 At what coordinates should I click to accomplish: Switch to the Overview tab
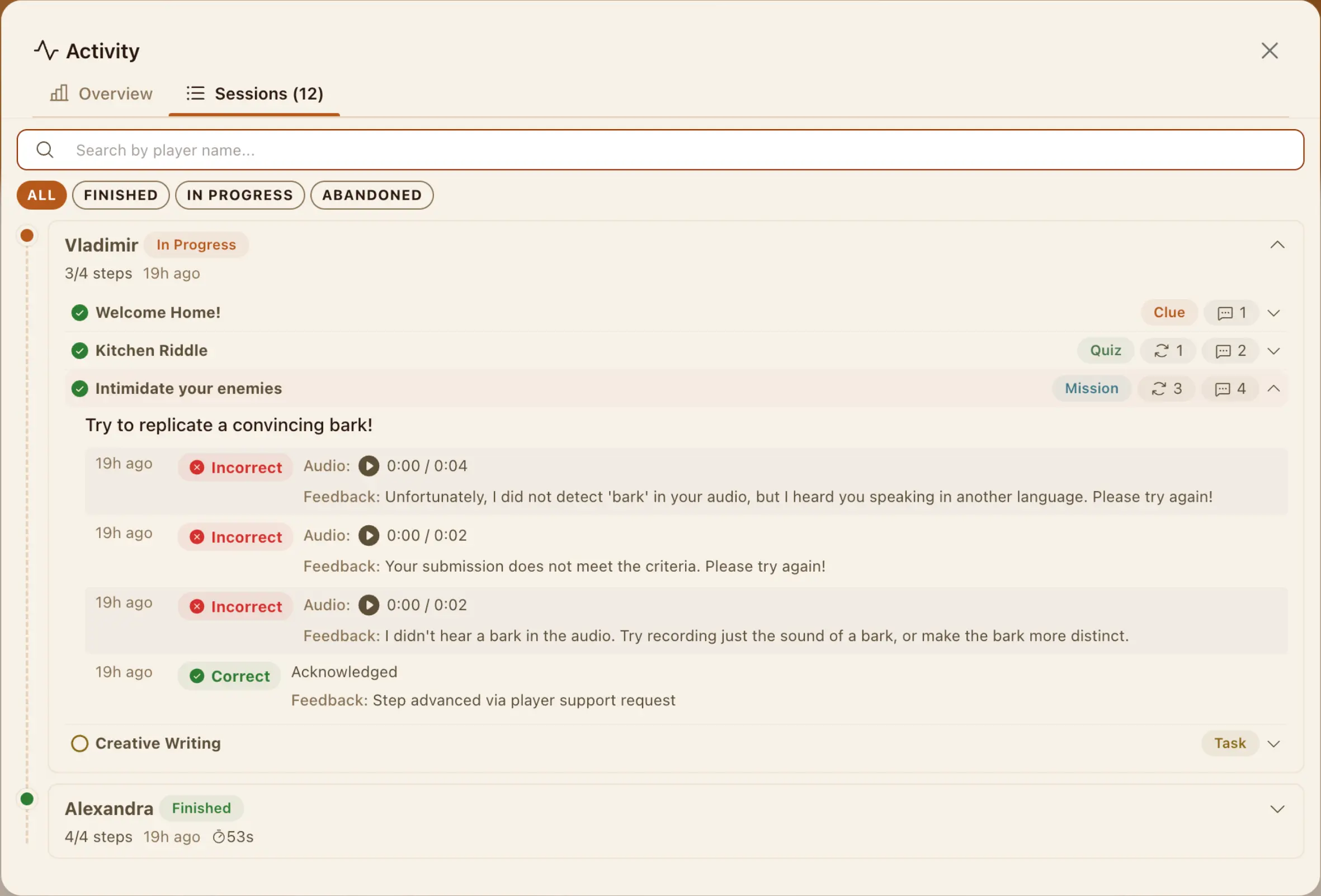click(x=101, y=94)
